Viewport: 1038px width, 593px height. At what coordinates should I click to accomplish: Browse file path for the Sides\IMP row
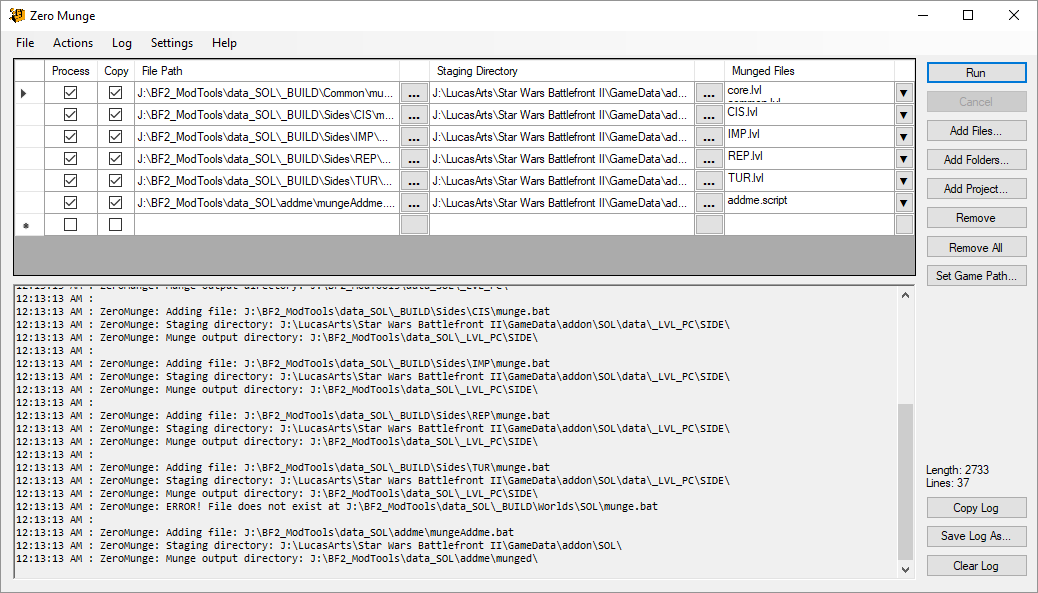pos(414,137)
